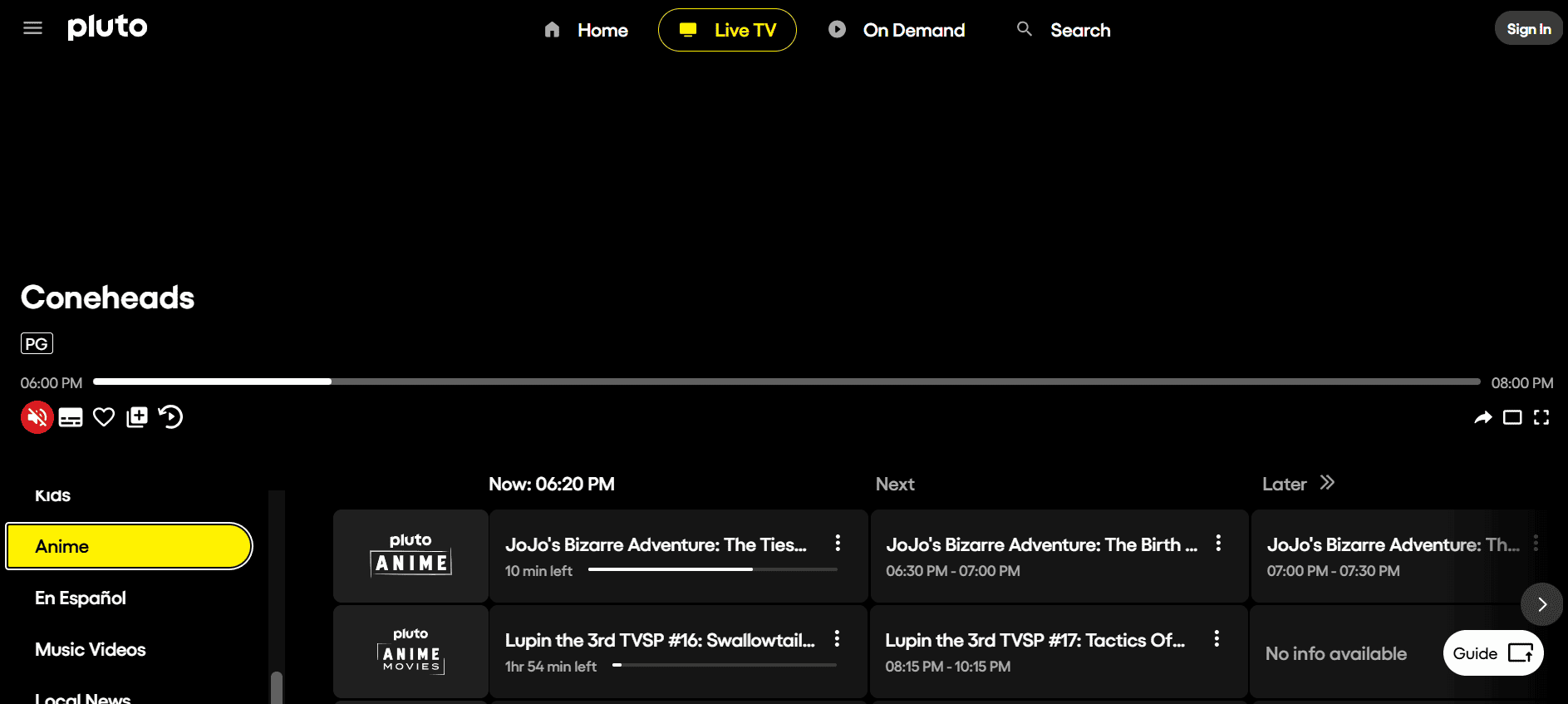This screenshot has height=704, width=1568.
Task: Switch to theater mode
Action: (1512, 417)
